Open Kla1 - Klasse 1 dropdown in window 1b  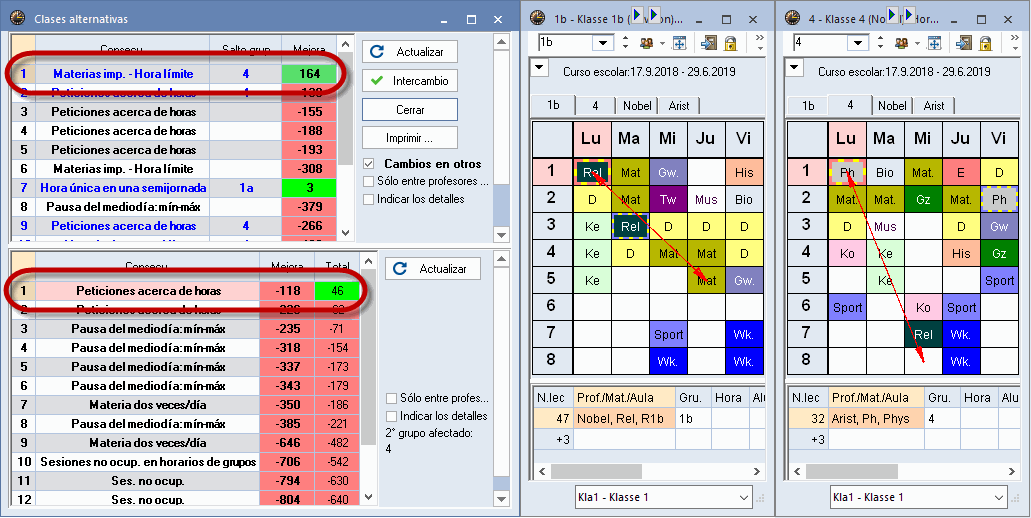(x=744, y=497)
